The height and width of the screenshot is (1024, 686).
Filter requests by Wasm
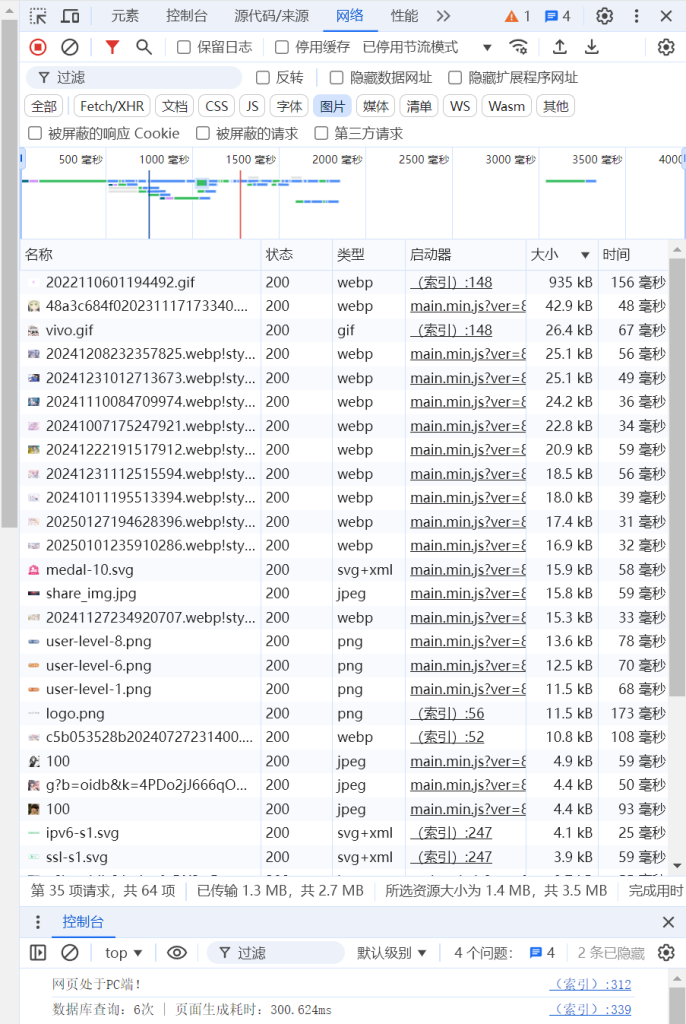tap(506, 106)
